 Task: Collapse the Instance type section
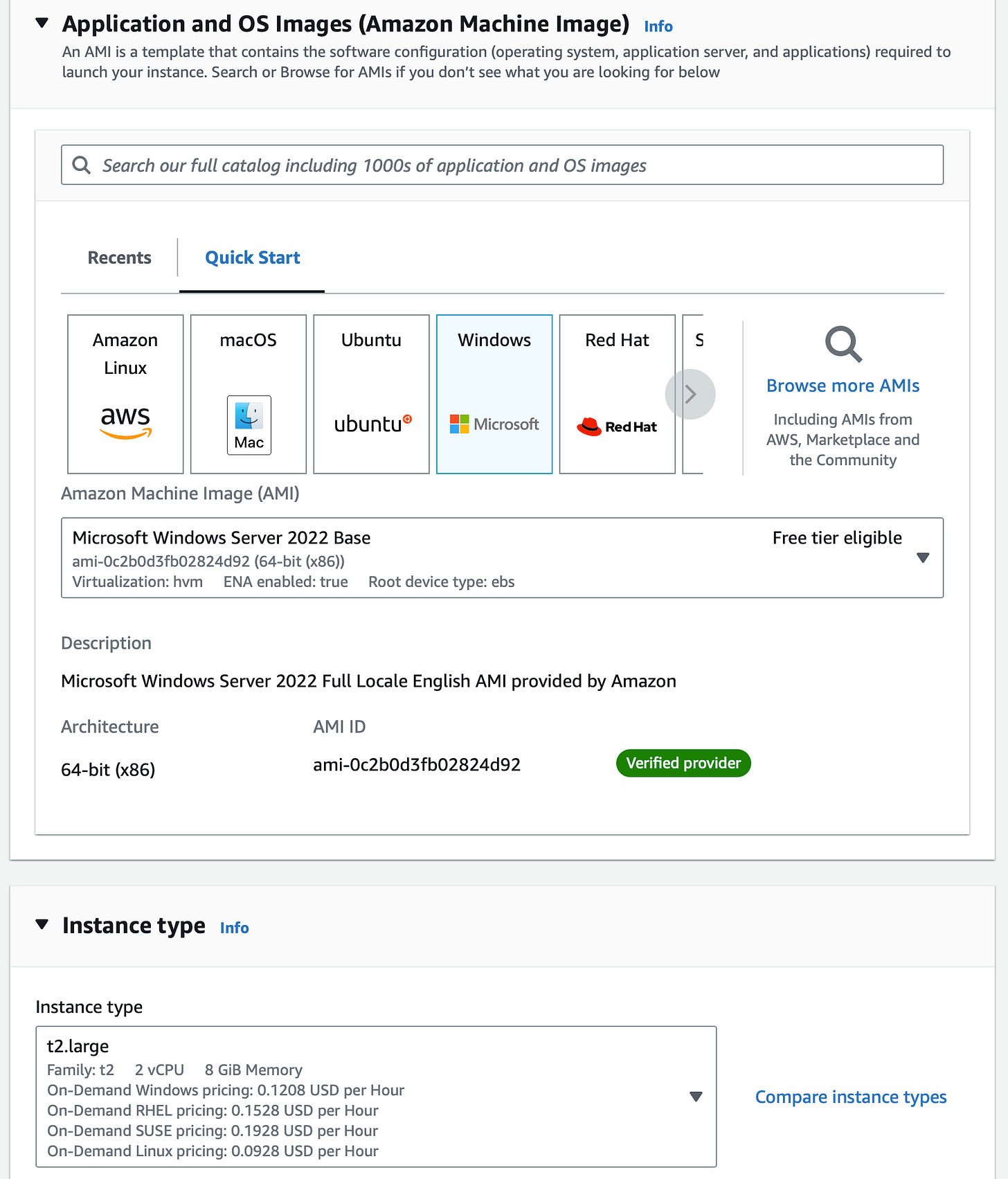[x=42, y=924]
